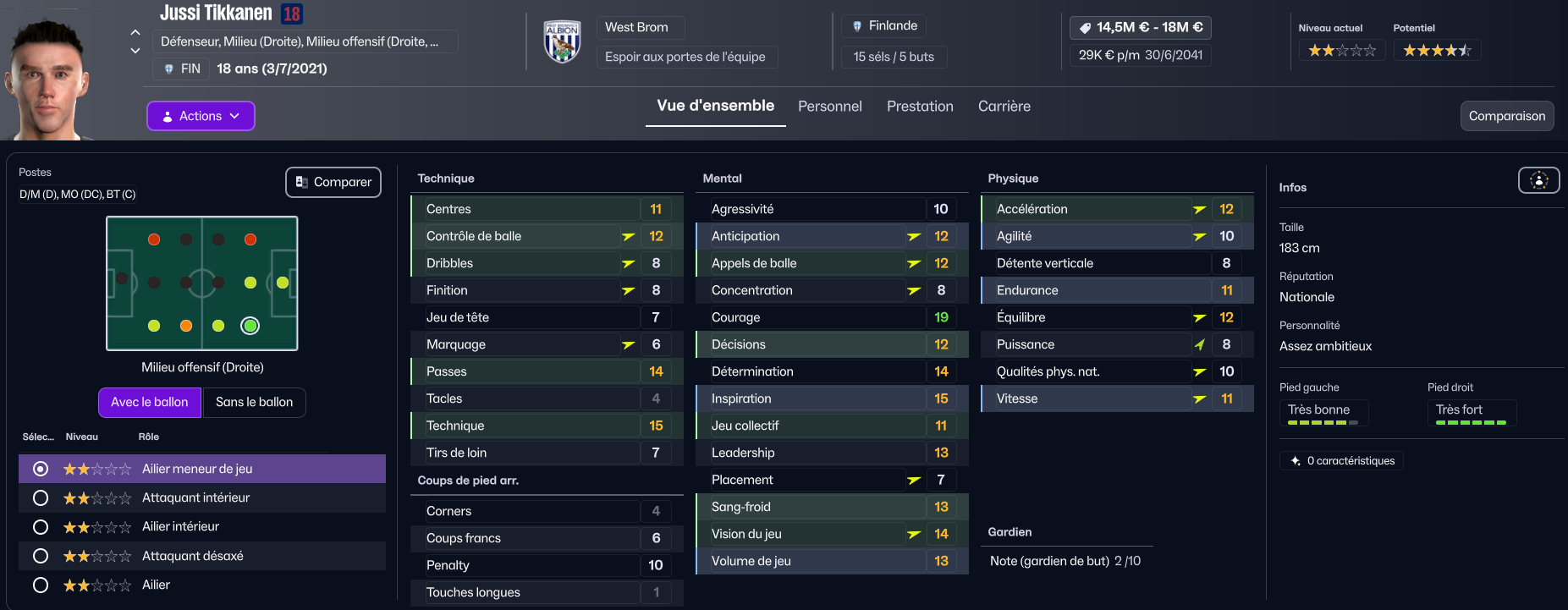This screenshot has height=610, width=1568.
Task: Switch to Sans le ballon roles
Action: tap(254, 403)
